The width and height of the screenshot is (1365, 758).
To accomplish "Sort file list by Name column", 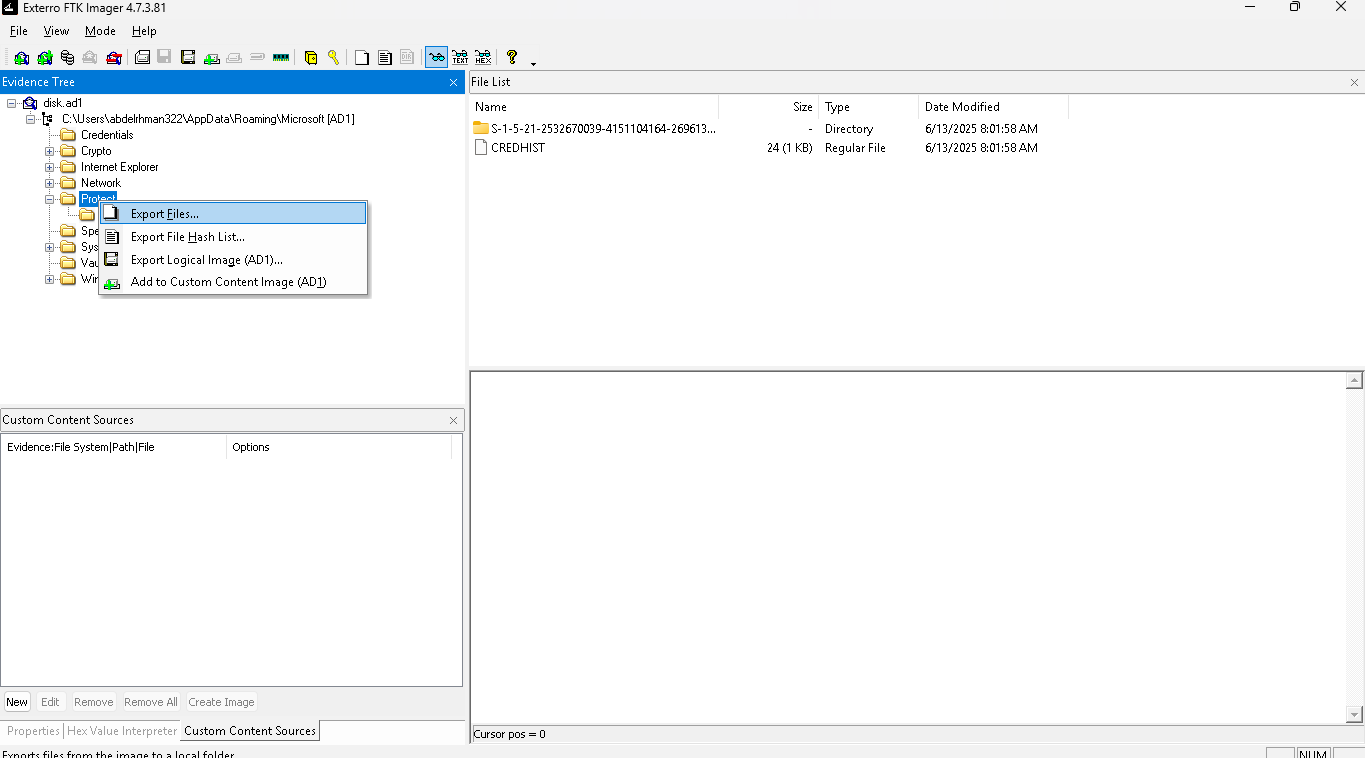I will click(594, 107).
